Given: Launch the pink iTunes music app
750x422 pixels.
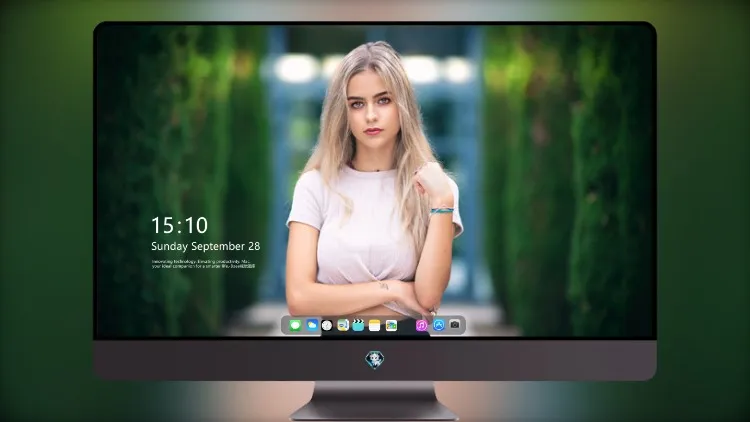Looking at the screenshot, I should (x=421, y=326).
